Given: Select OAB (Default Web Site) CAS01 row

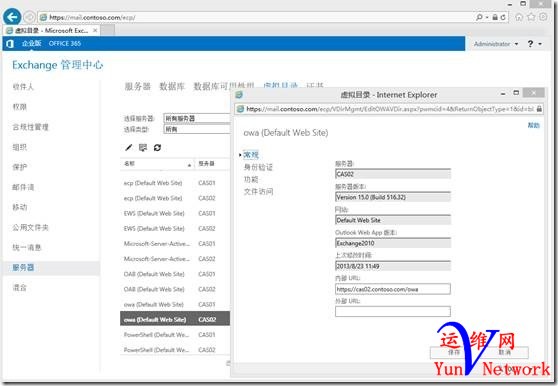Looking at the screenshot, I should pos(175,274).
